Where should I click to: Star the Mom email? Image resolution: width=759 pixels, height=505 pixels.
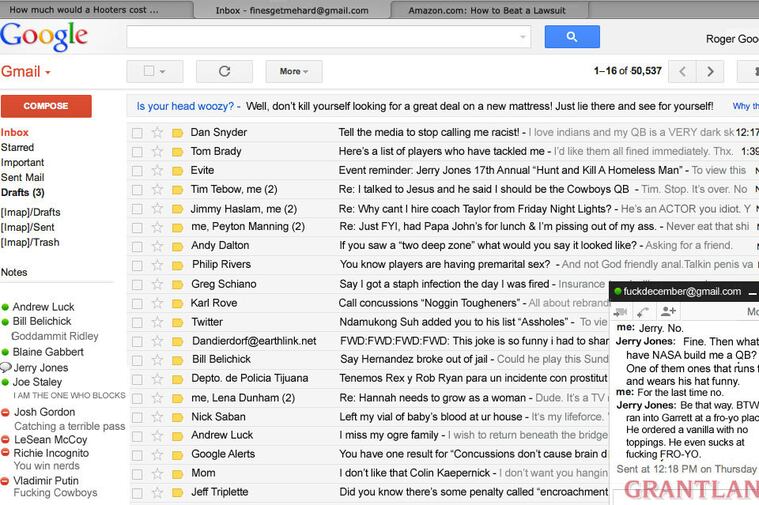click(x=157, y=474)
